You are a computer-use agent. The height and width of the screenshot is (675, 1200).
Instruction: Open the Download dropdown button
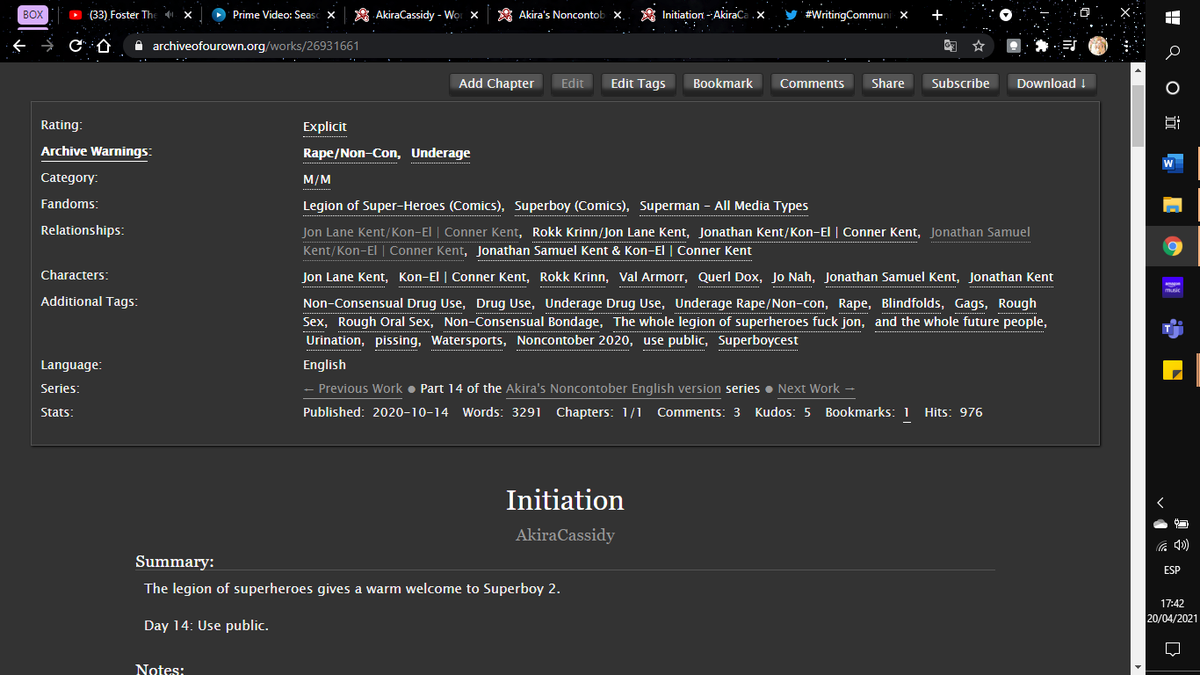[x=1052, y=83]
